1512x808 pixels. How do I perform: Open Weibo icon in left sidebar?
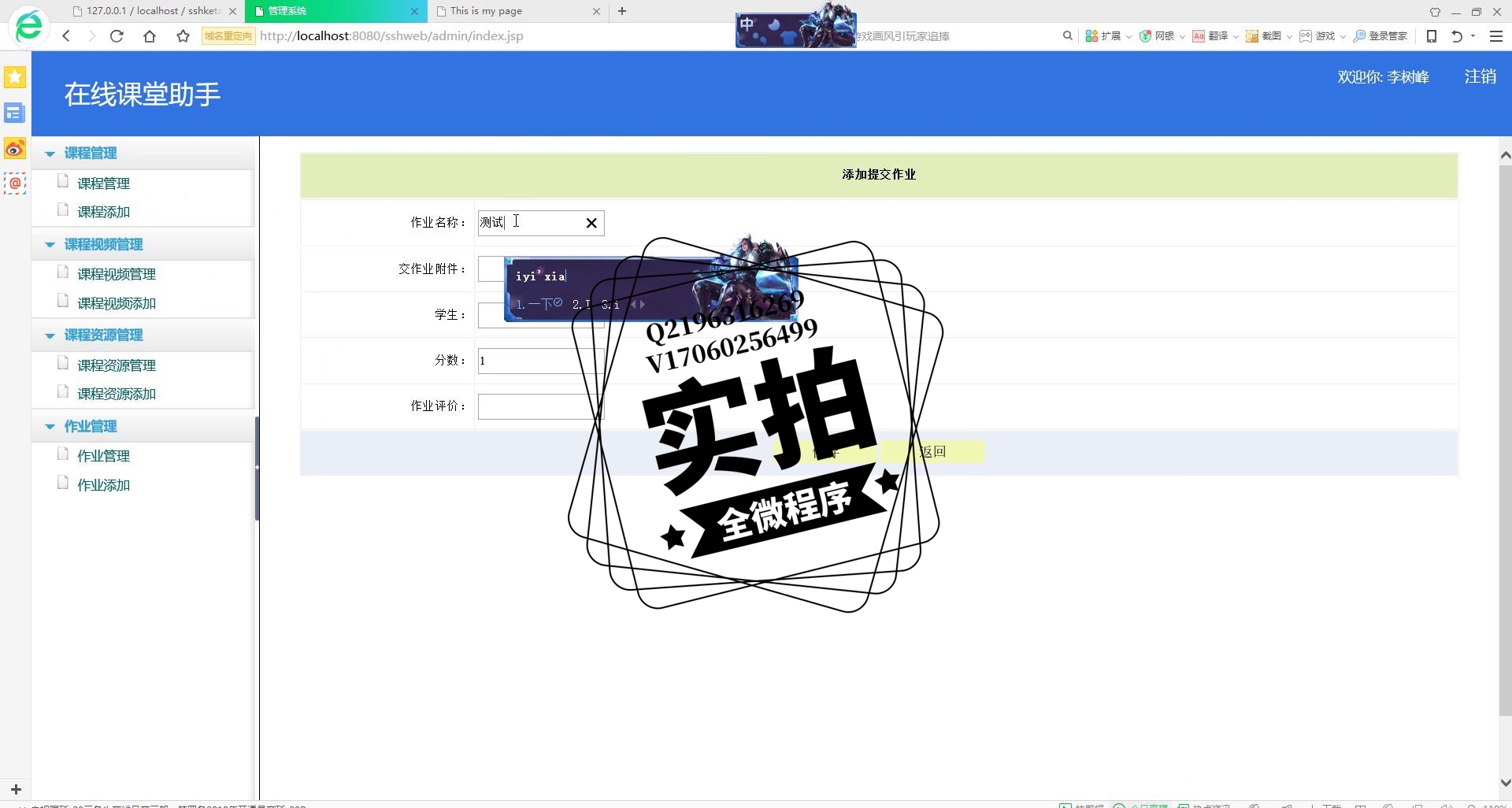pos(15,148)
